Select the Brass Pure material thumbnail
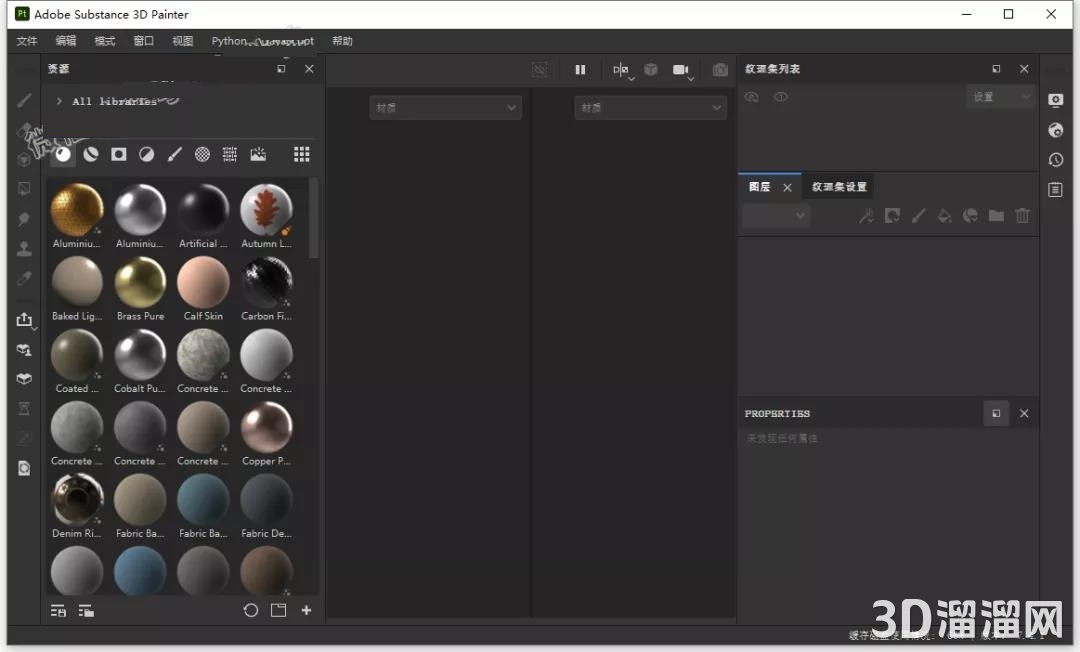 (x=140, y=283)
